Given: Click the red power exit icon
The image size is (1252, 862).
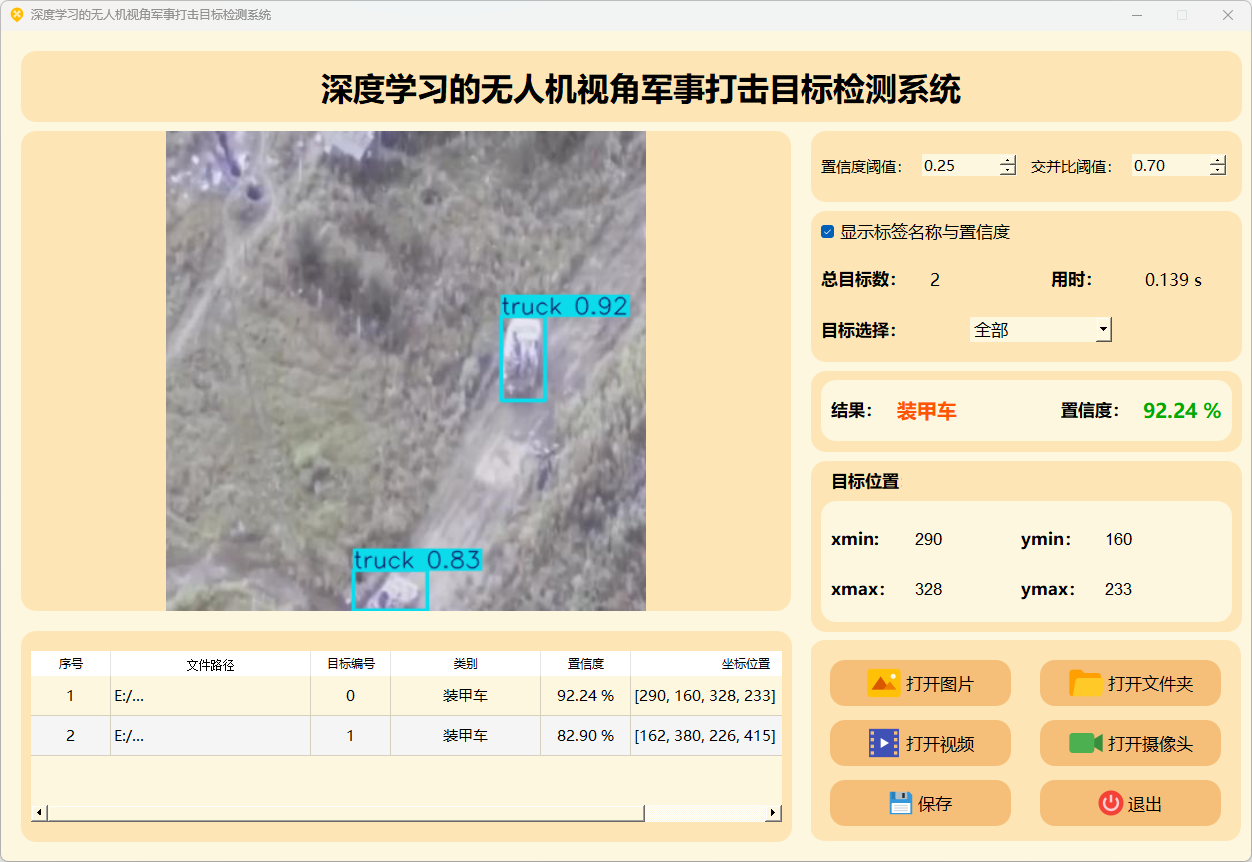Looking at the screenshot, I should [1110, 803].
